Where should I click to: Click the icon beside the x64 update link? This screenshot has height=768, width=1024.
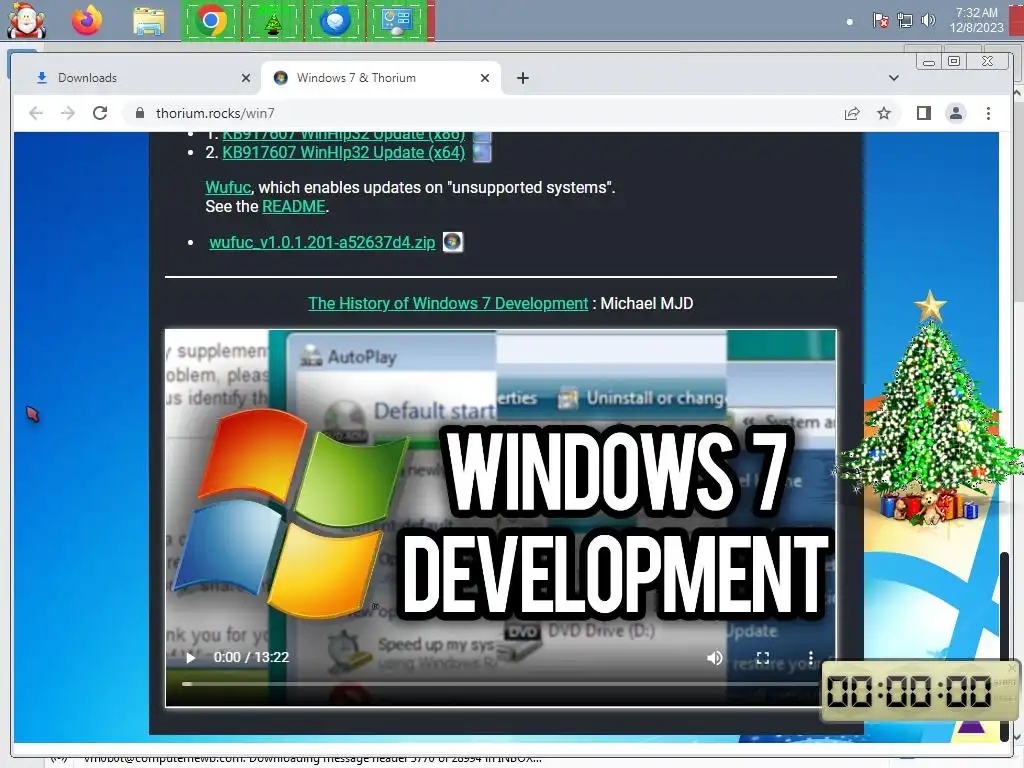point(482,153)
